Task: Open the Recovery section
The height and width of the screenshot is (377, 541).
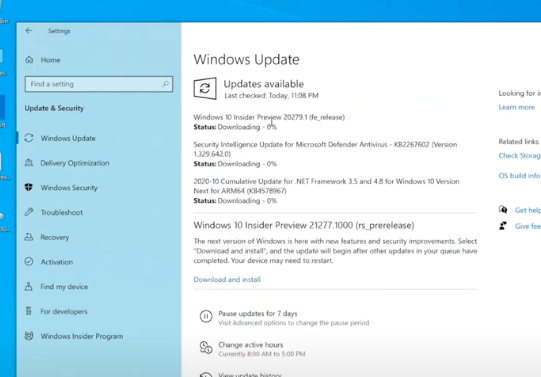Action: tap(55, 237)
